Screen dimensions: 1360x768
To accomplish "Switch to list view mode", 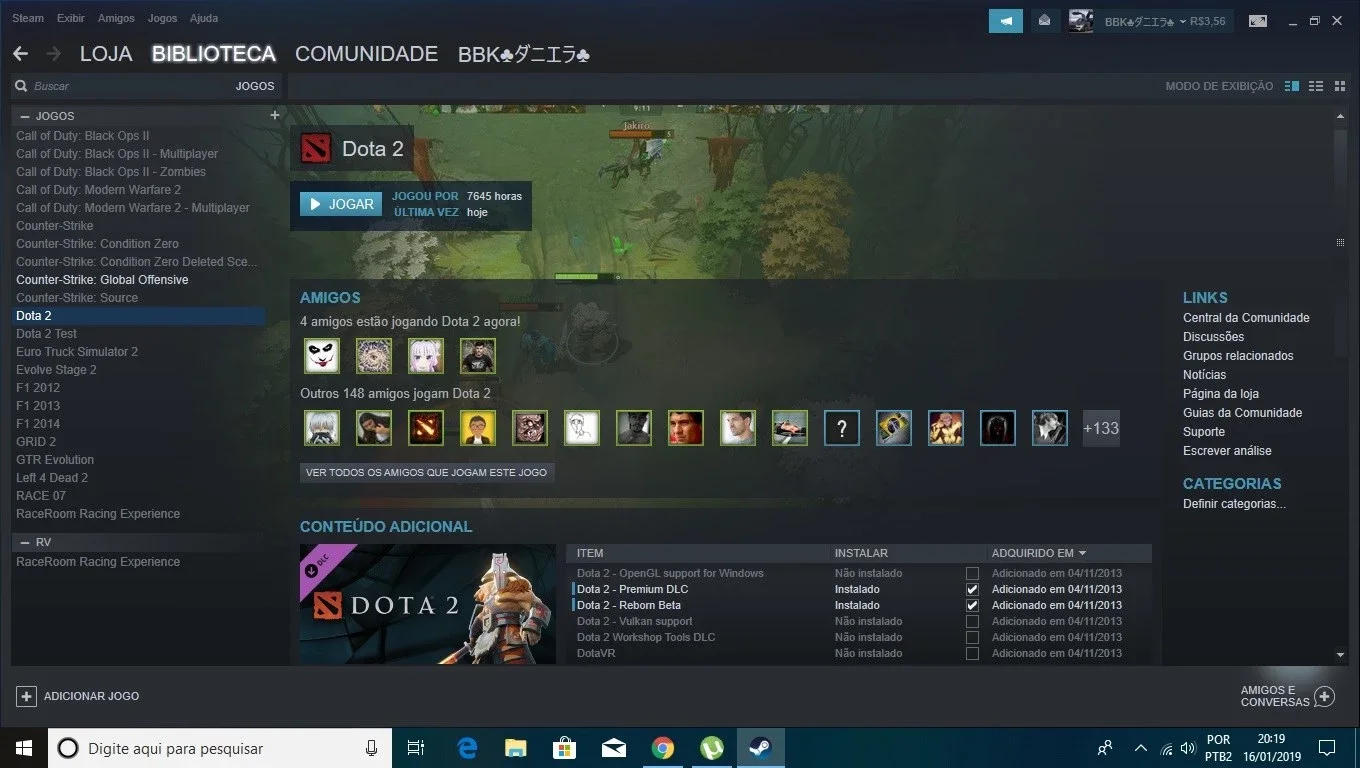I will (x=1316, y=86).
